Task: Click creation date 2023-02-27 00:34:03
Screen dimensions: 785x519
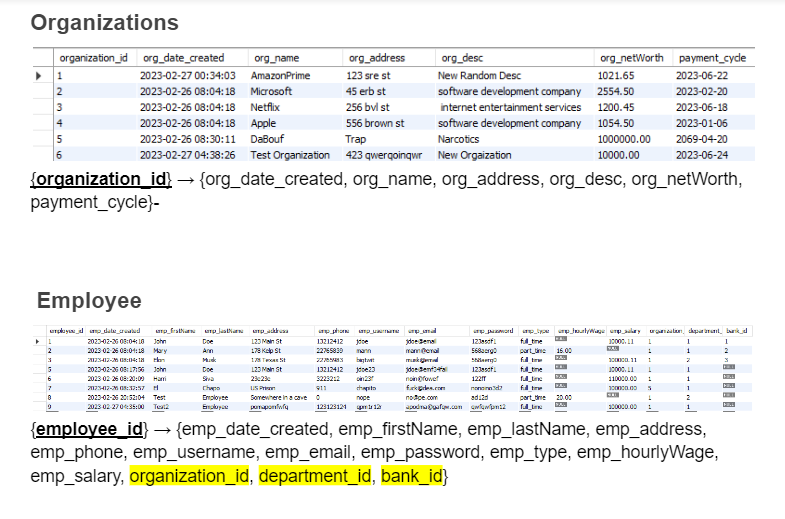Action: [187, 76]
